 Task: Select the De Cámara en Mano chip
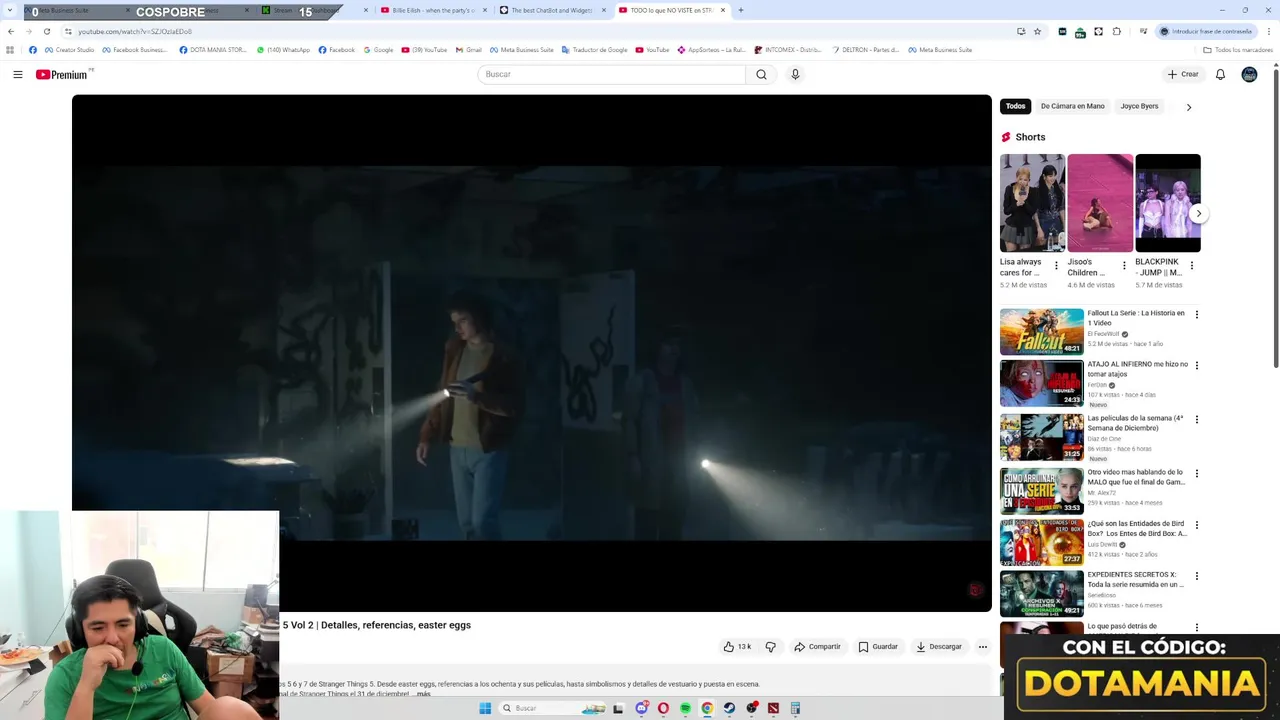click(1072, 106)
